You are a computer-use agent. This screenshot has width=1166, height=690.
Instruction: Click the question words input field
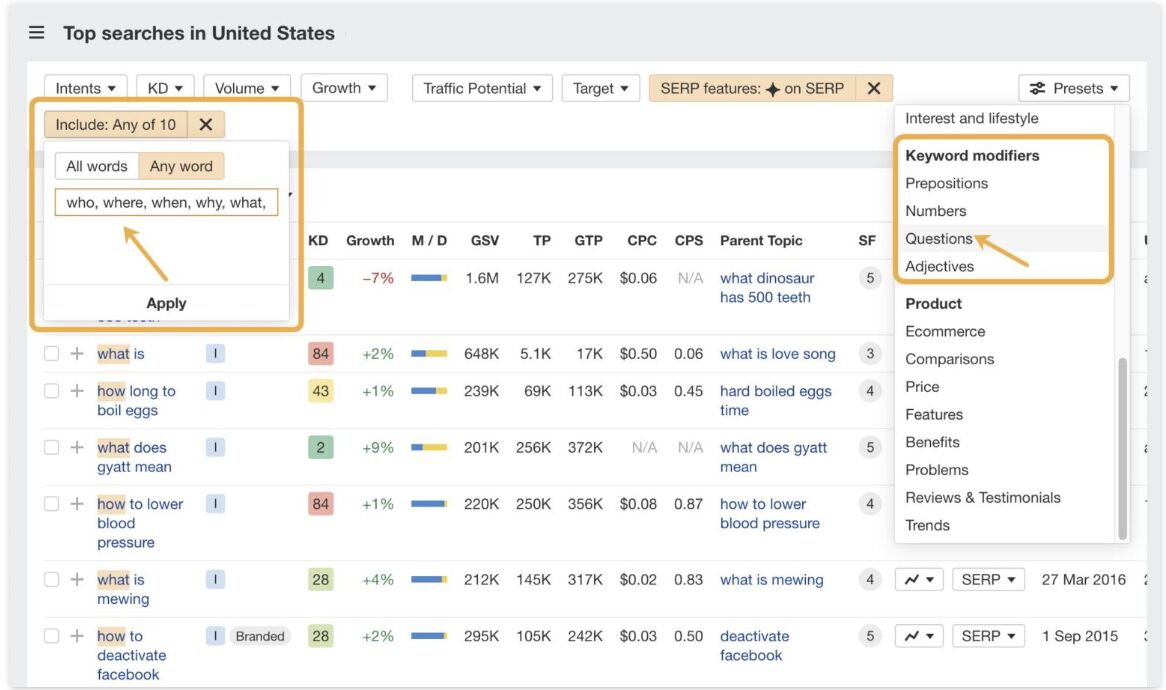pos(166,203)
